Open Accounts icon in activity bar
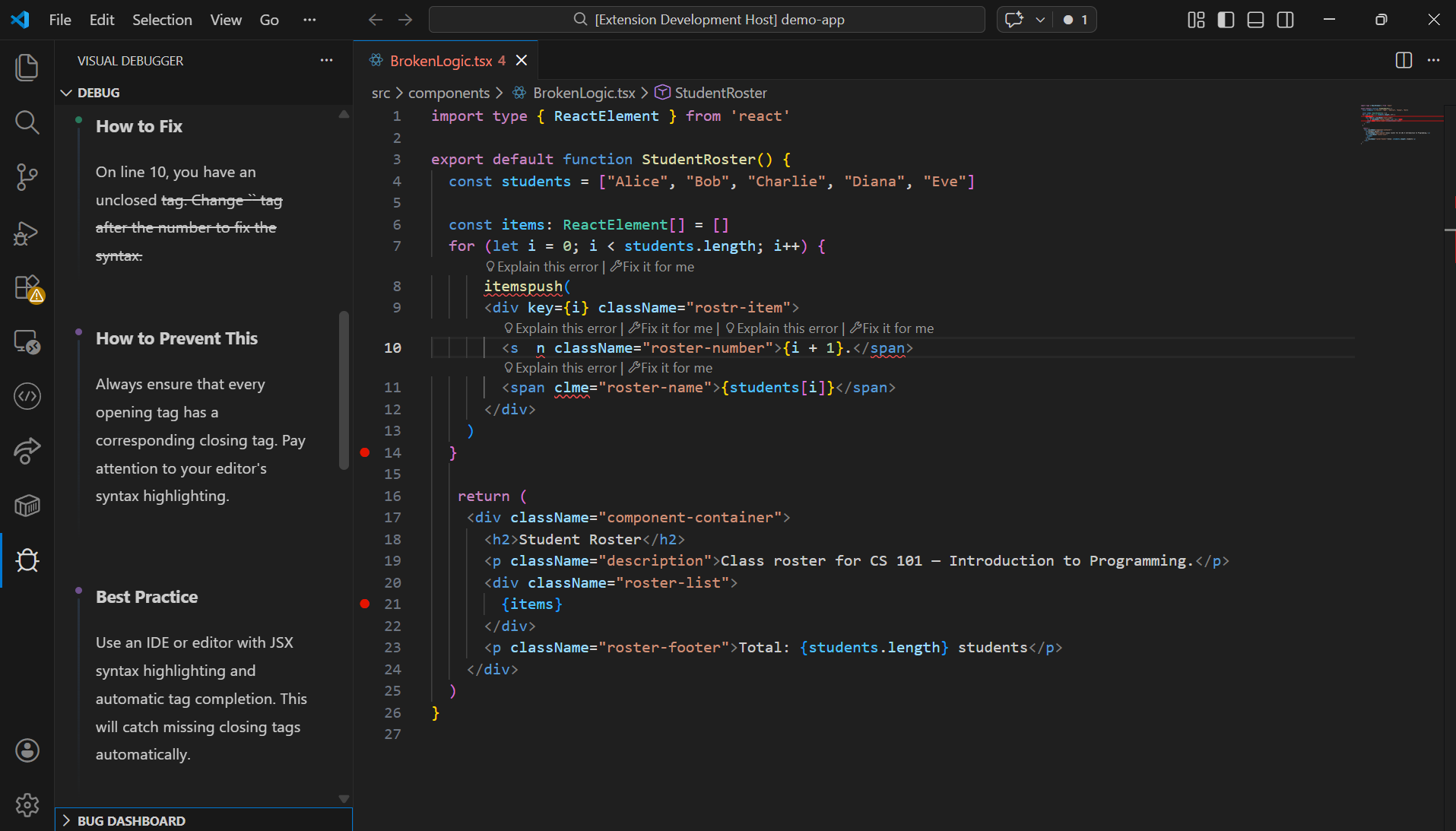 click(27, 750)
